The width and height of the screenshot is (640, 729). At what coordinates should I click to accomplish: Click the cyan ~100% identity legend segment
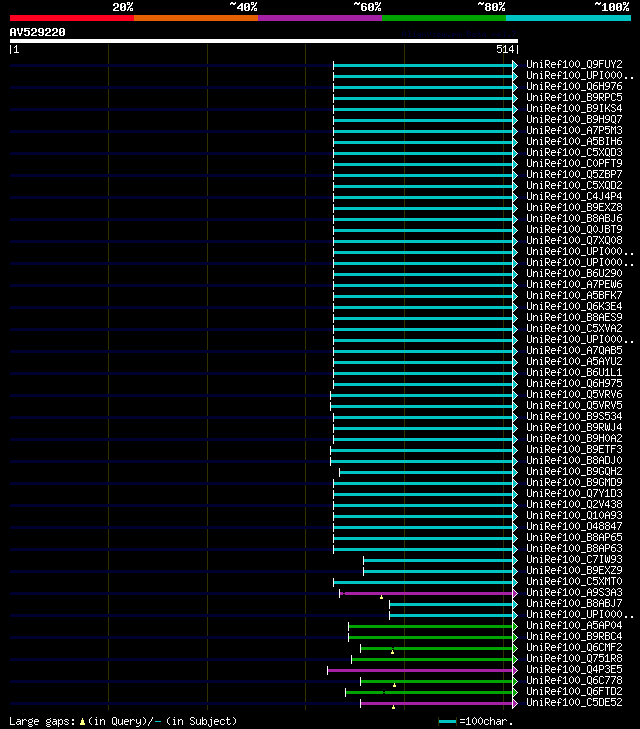568,18
